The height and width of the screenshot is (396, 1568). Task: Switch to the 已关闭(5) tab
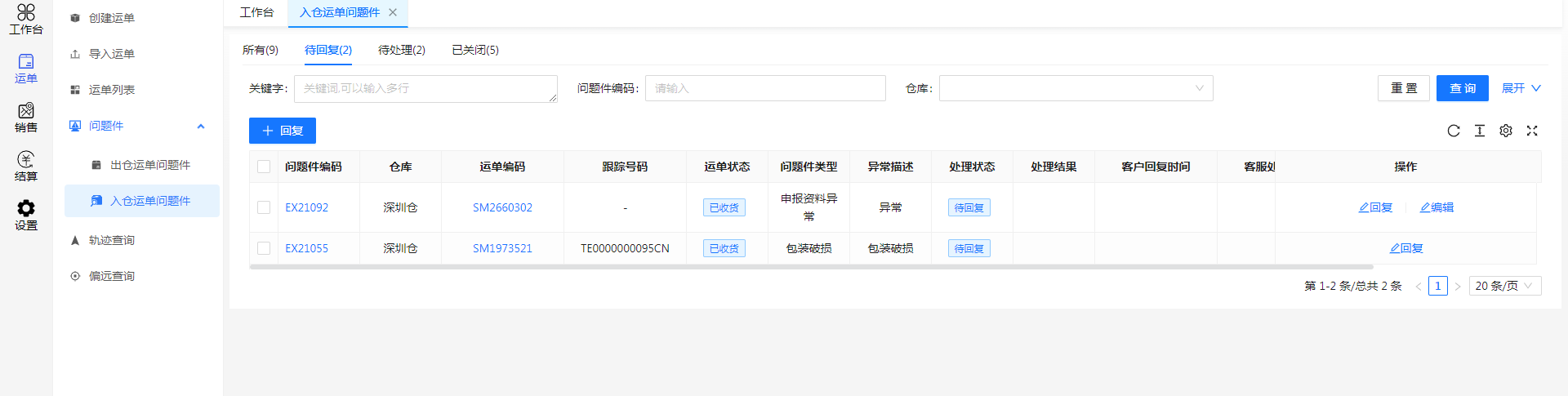click(474, 50)
